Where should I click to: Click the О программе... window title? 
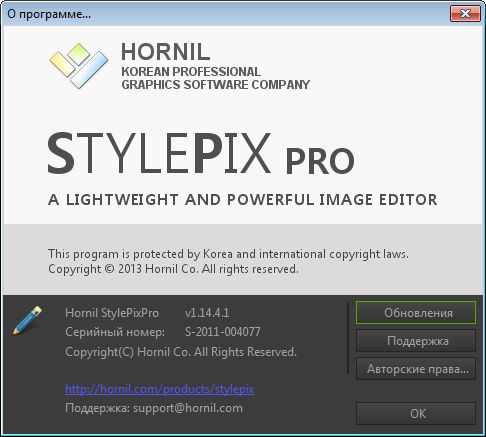point(49,14)
